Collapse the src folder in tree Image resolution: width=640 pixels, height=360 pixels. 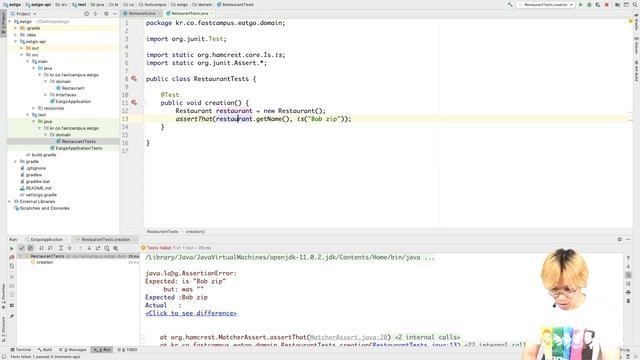tap(22, 55)
